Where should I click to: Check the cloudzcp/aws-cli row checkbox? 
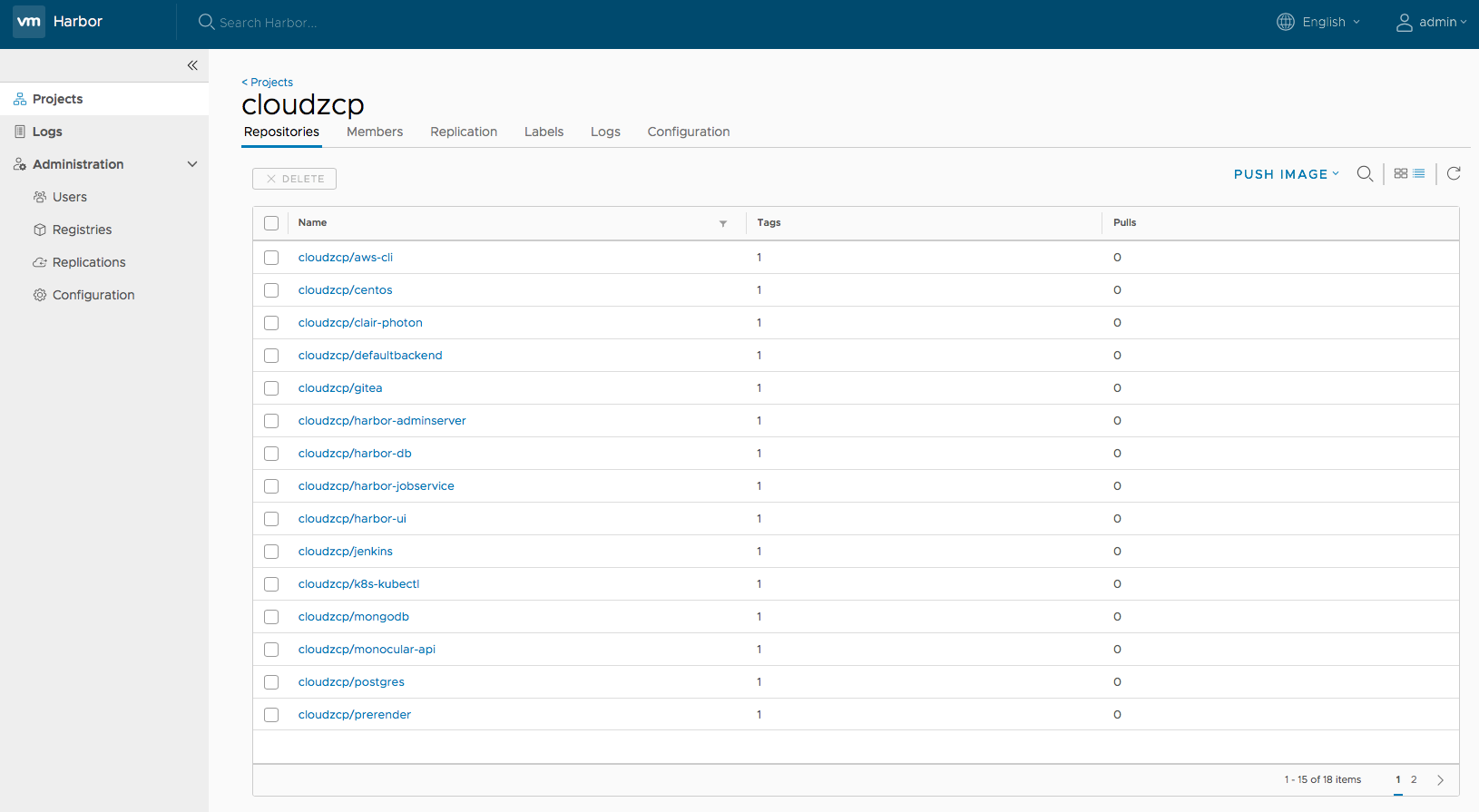(x=271, y=258)
